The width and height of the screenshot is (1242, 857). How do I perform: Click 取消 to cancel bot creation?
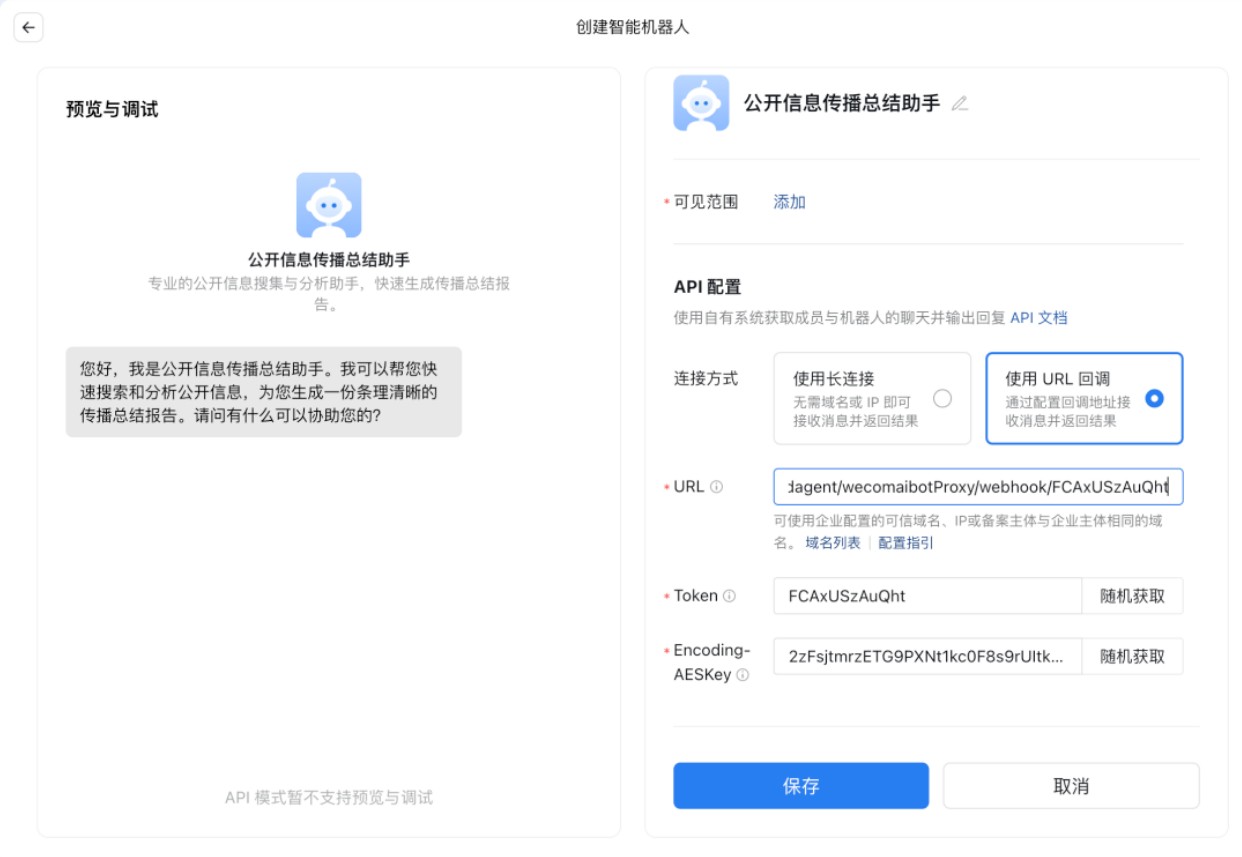tap(1071, 785)
